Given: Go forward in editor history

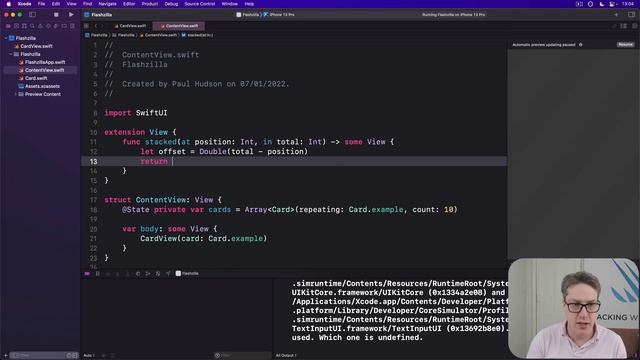Looking at the screenshot, I should [x=102, y=26].
